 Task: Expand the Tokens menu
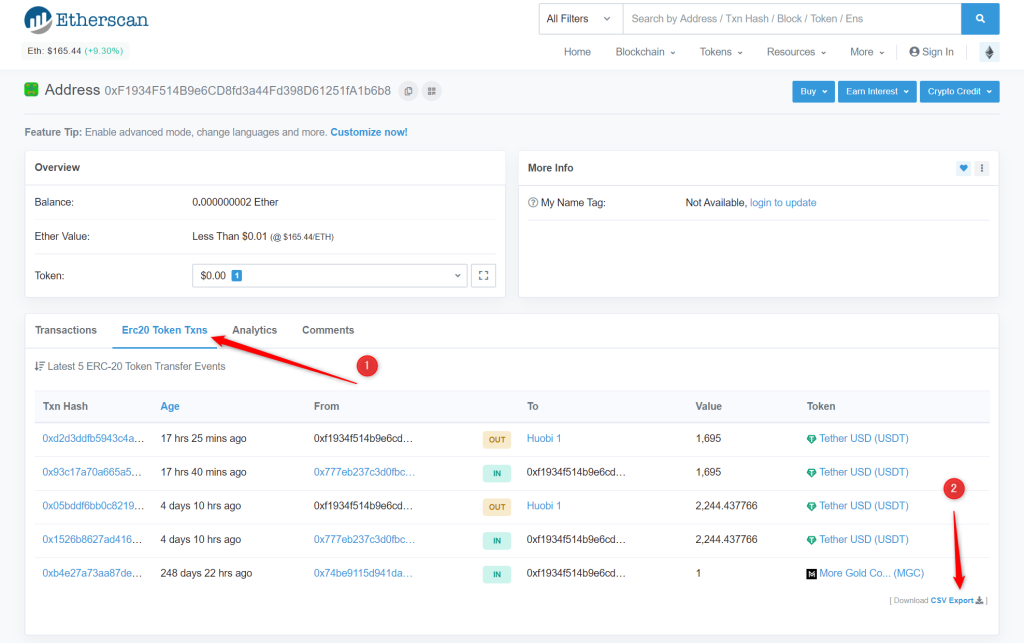point(721,52)
